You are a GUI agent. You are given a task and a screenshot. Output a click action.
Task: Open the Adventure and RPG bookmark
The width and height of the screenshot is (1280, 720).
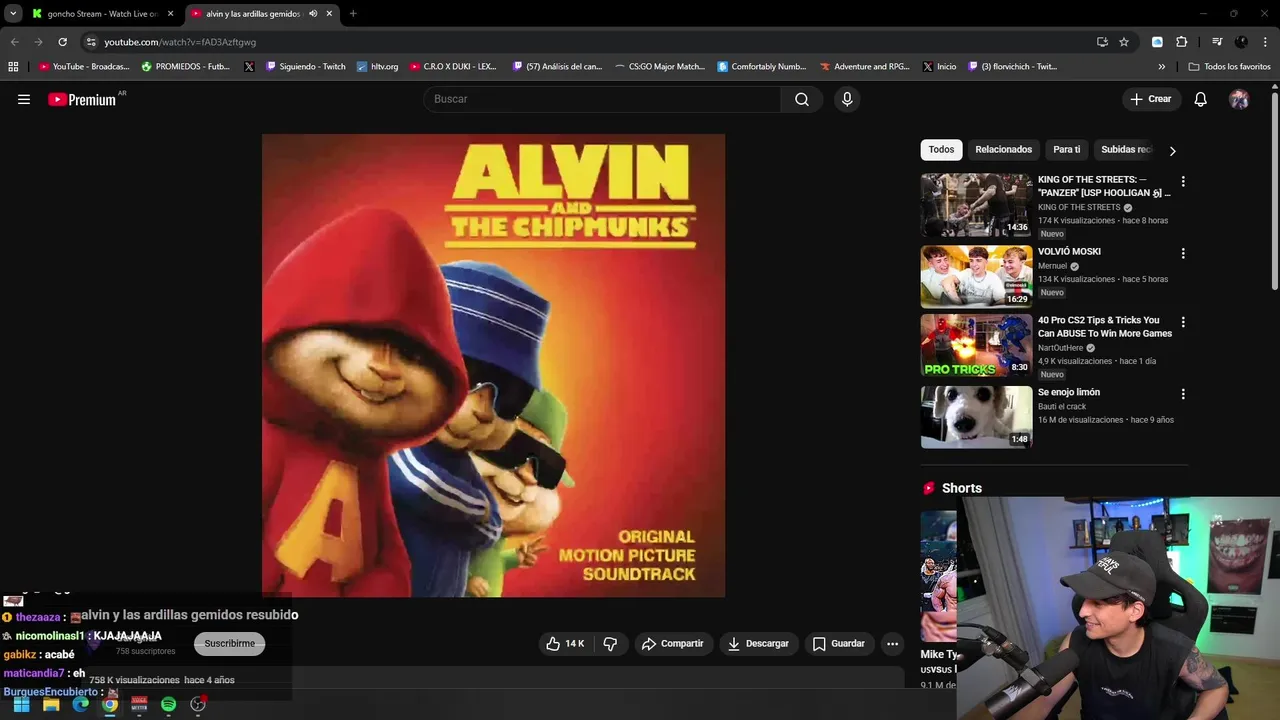(865, 67)
